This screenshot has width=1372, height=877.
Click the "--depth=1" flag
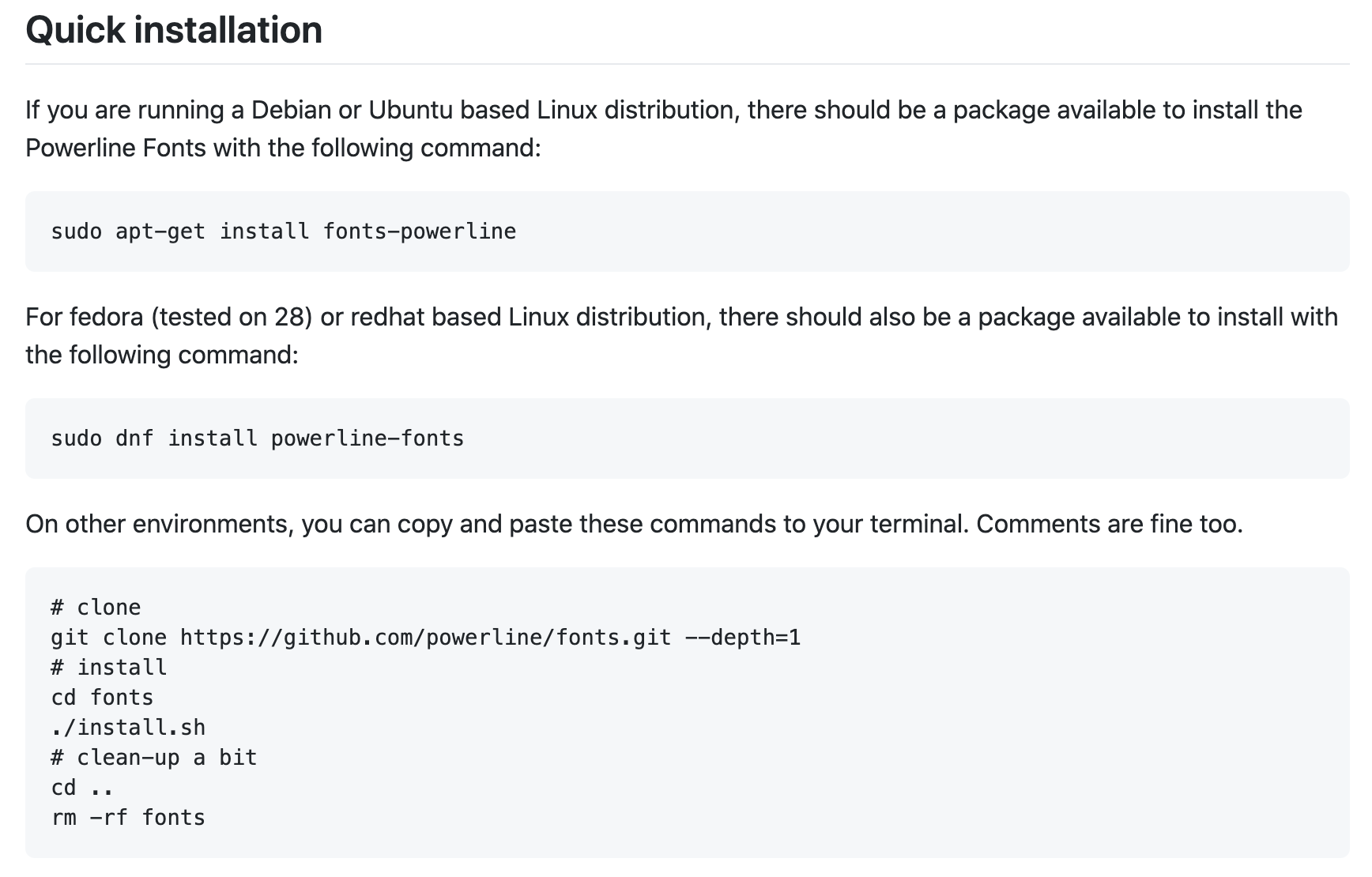pos(743,638)
